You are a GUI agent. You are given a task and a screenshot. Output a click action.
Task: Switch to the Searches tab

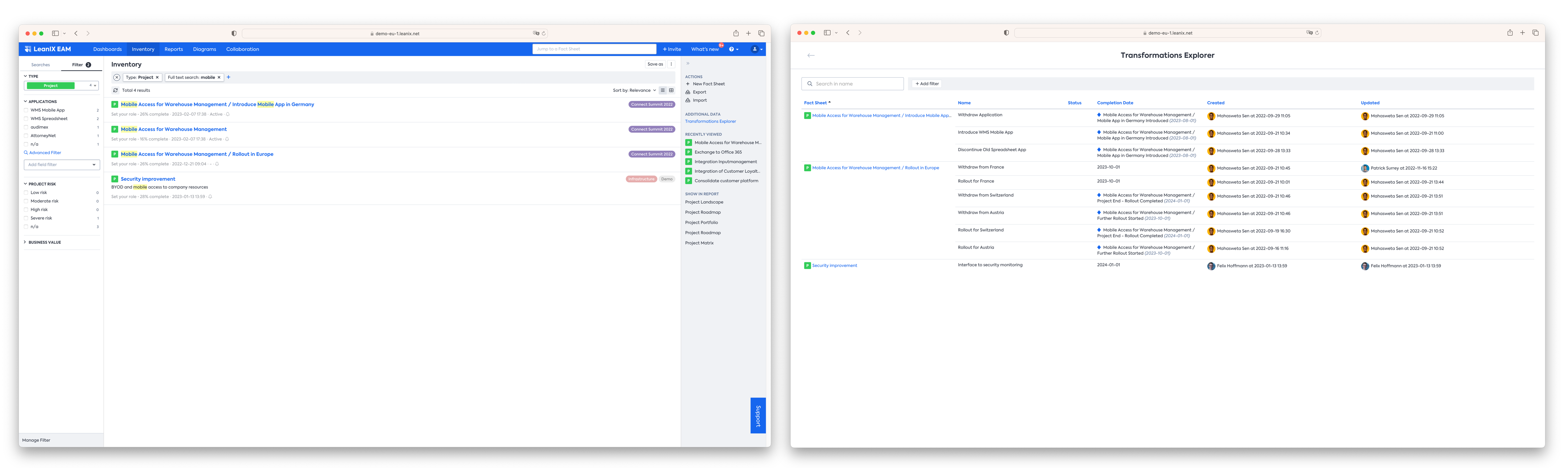[x=41, y=65]
